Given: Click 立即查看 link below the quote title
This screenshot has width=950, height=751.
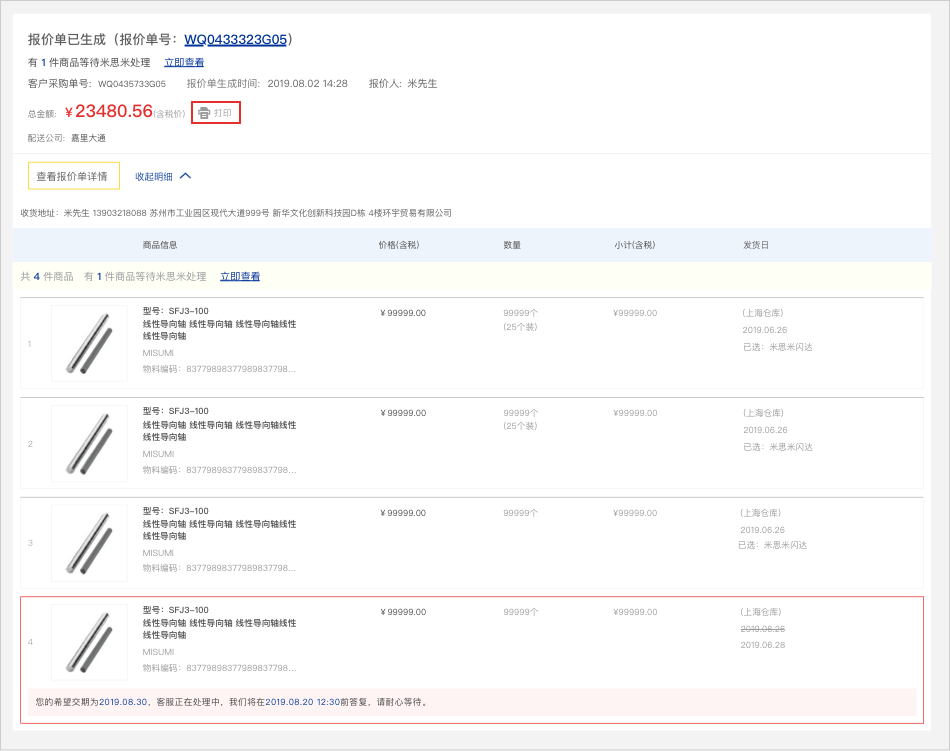Looking at the screenshot, I should 184,62.
